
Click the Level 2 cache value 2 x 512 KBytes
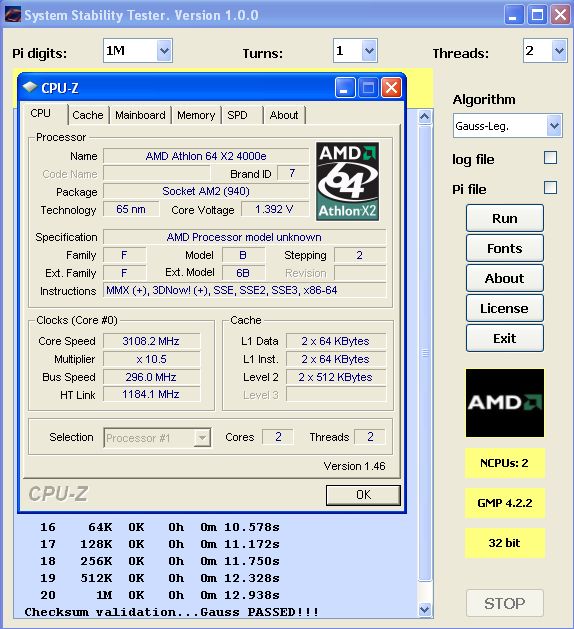(x=336, y=377)
